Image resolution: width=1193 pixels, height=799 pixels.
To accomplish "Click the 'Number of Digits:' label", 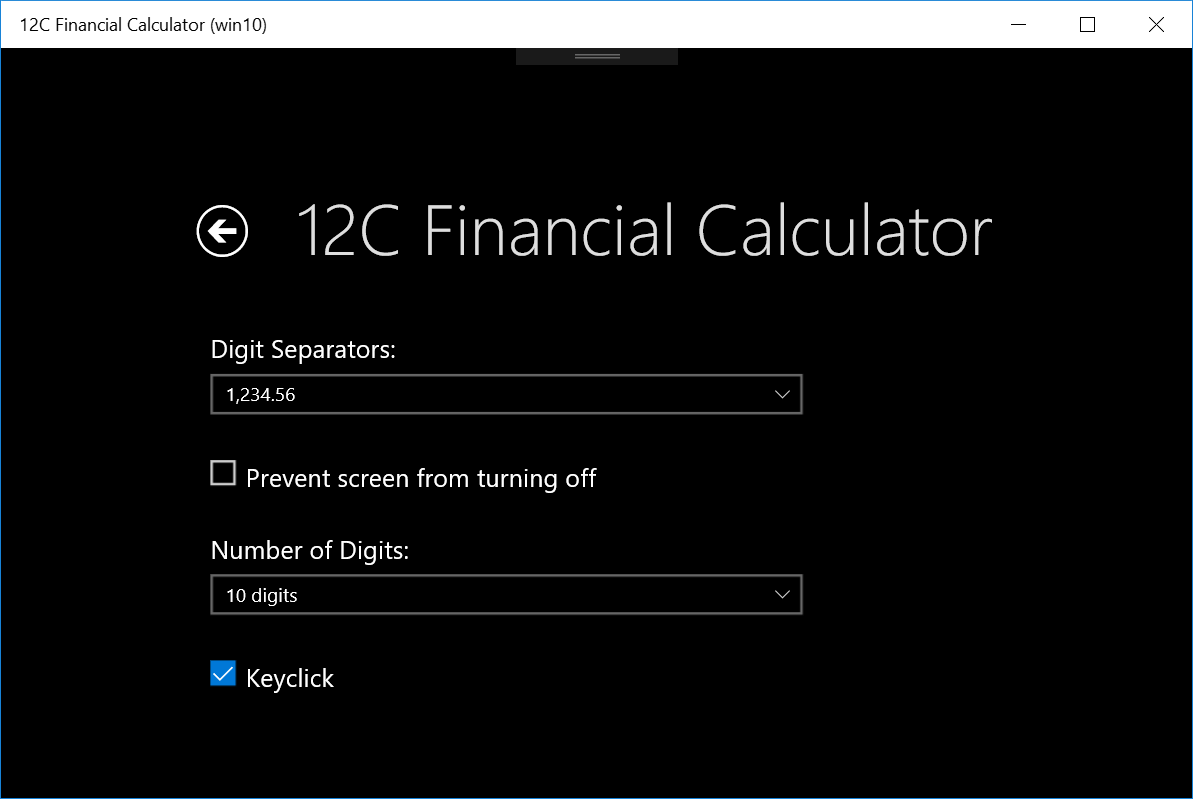I will 310,550.
